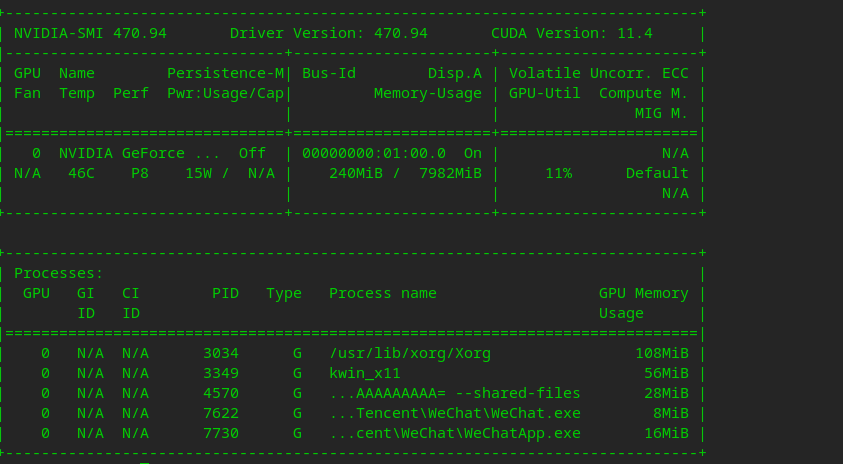The width and height of the screenshot is (843, 464).
Task: Select the ...cent\WeChat\WeChatApp.exe process name
Action: tap(455, 433)
